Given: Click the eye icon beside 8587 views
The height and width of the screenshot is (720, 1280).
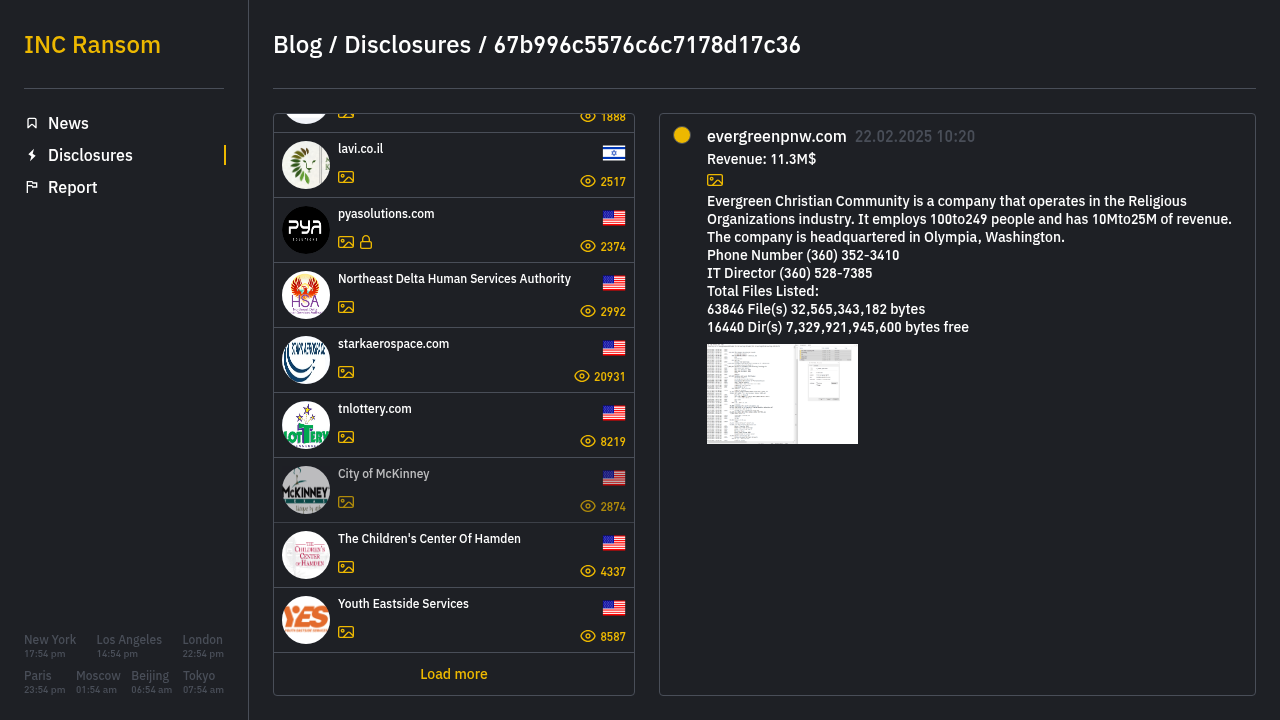Looking at the screenshot, I should [588, 636].
